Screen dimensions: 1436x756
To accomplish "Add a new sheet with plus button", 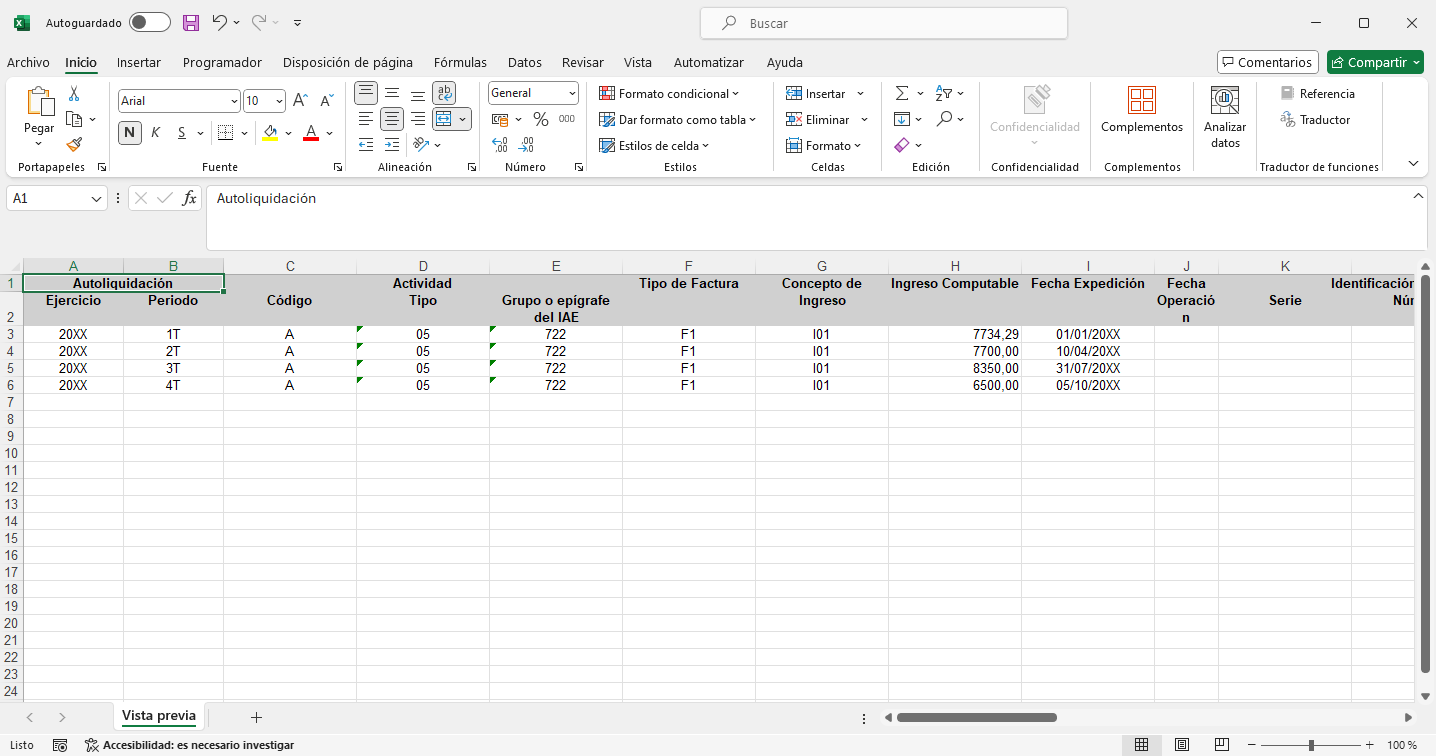I will pyautogui.click(x=256, y=717).
